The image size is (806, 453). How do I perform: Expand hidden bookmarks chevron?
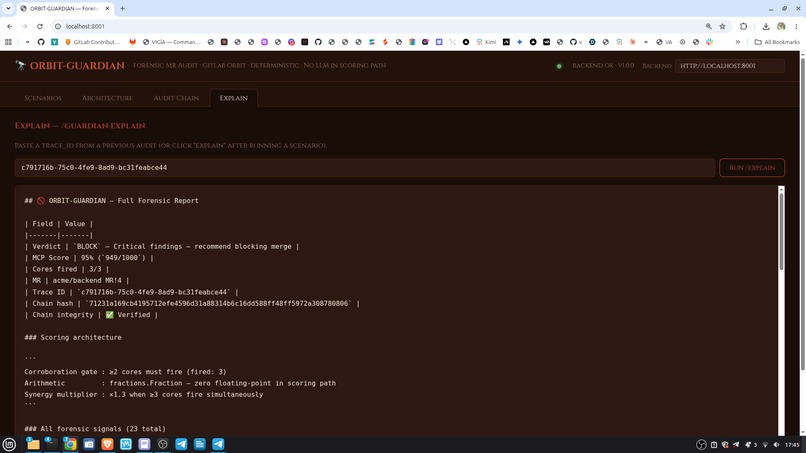click(738, 42)
